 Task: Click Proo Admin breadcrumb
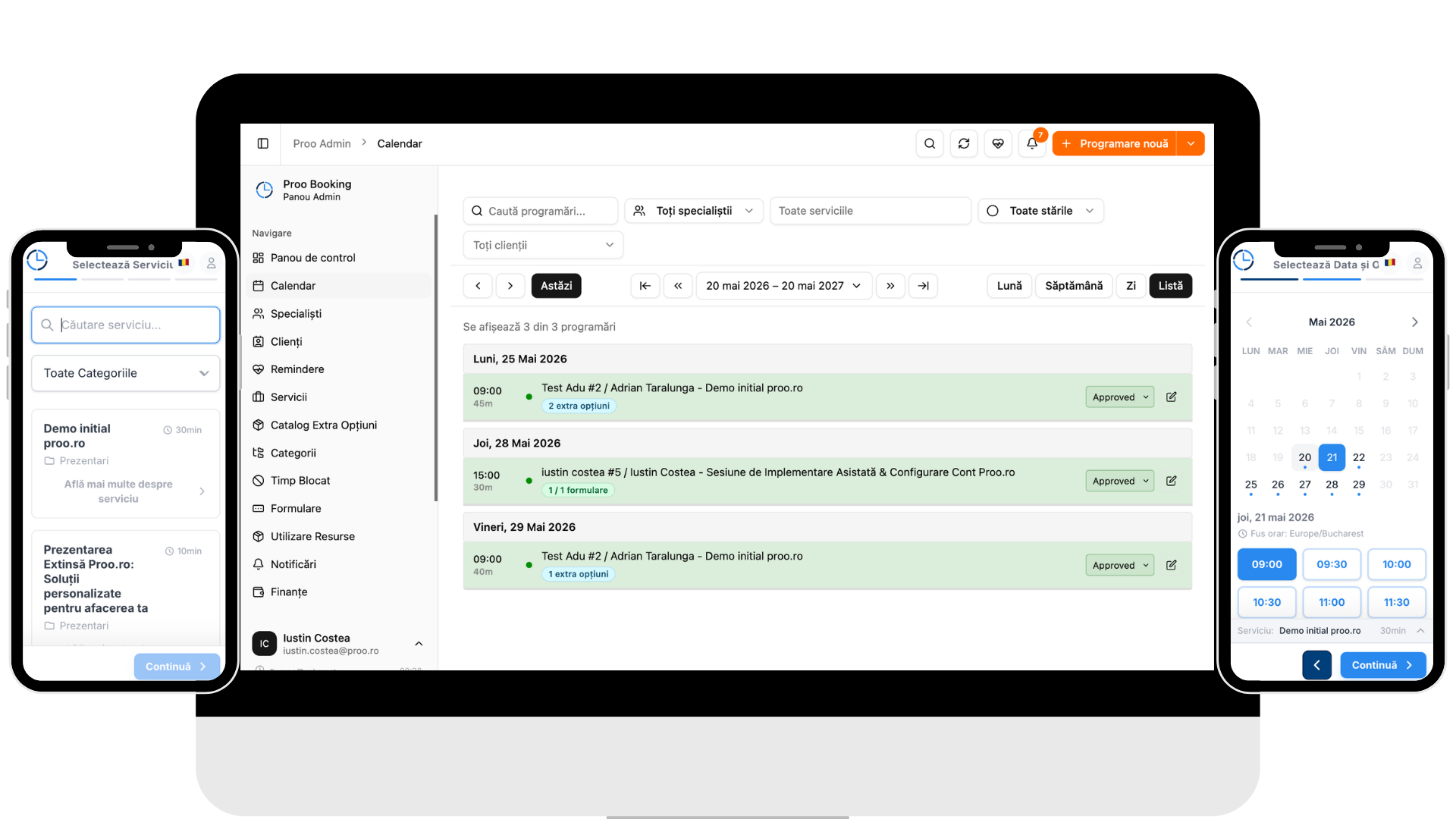(322, 143)
